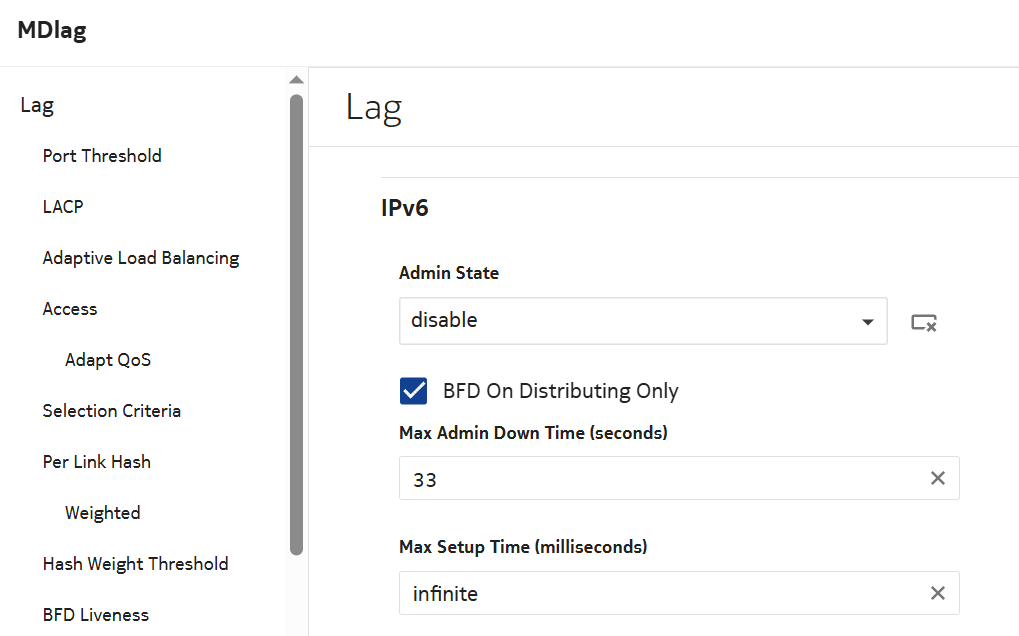The image size is (1019, 636).
Task: Clear the Max Admin Down Time value
Action: coord(938,479)
